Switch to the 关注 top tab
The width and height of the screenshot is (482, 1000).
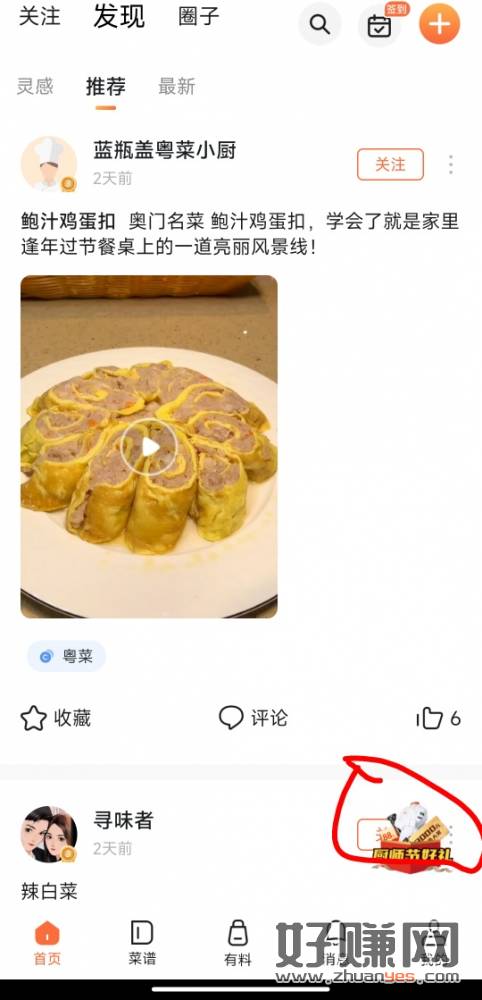click(40, 17)
